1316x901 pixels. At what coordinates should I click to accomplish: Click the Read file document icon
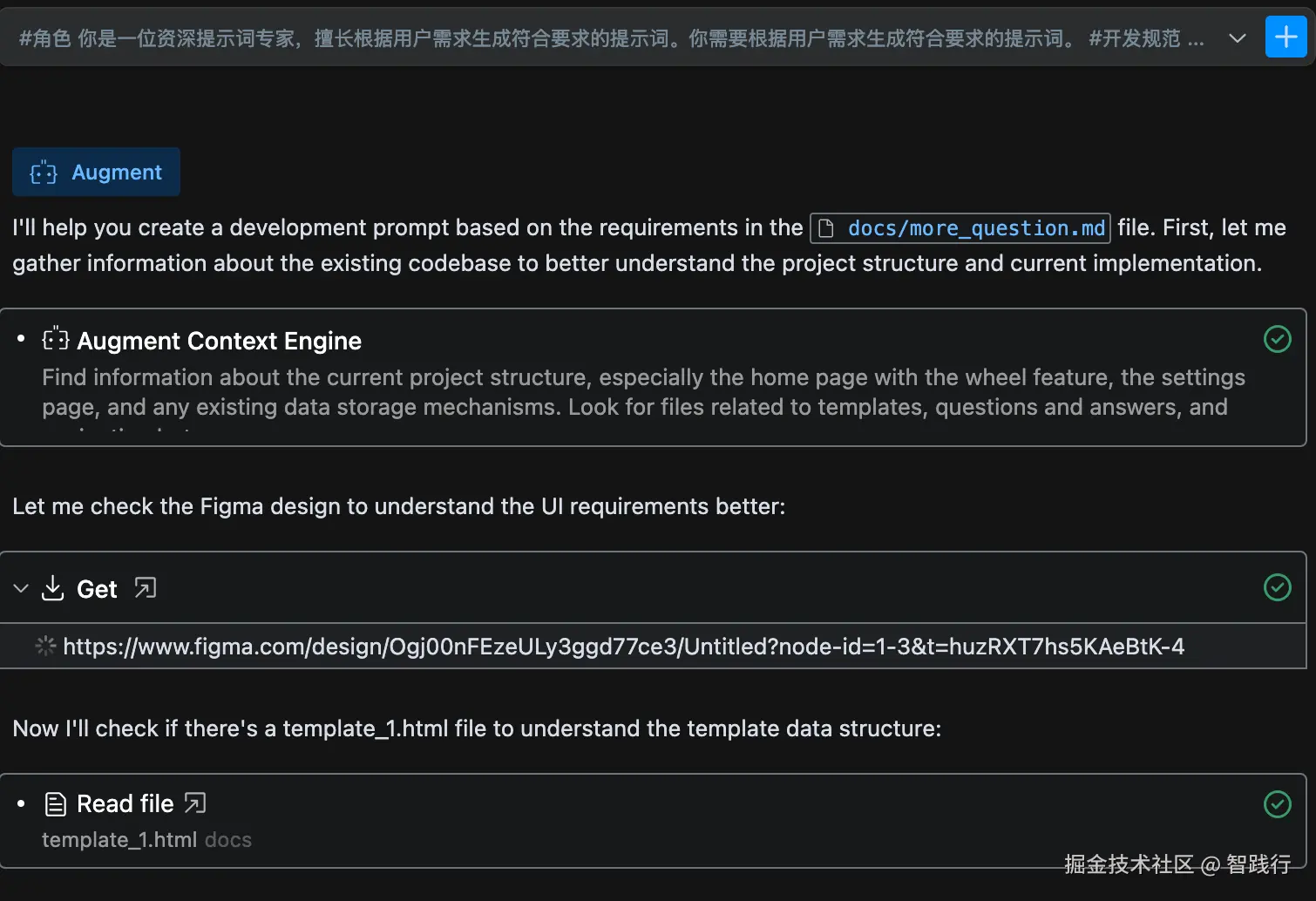click(56, 803)
